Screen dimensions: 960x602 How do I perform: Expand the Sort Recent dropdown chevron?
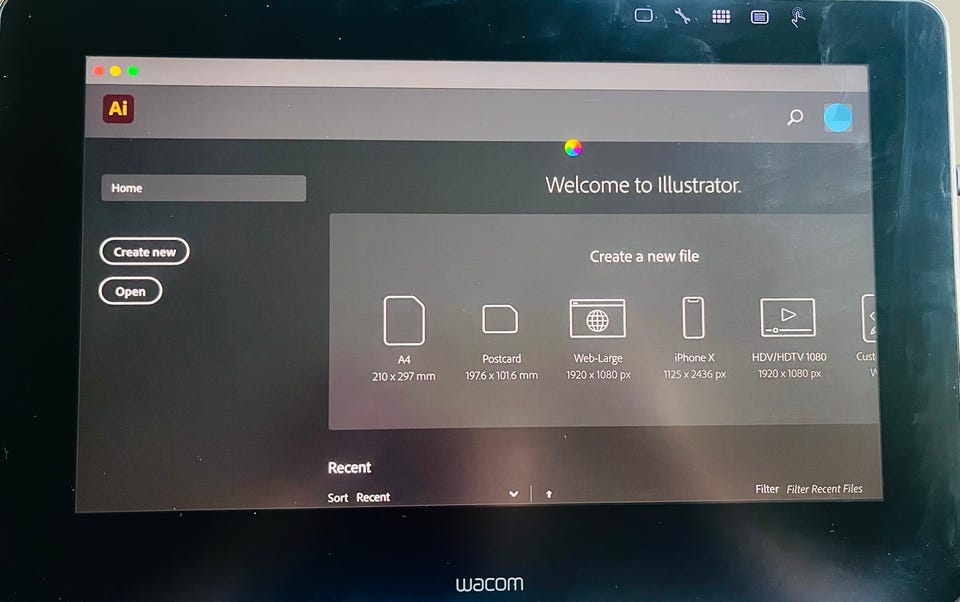point(514,494)
